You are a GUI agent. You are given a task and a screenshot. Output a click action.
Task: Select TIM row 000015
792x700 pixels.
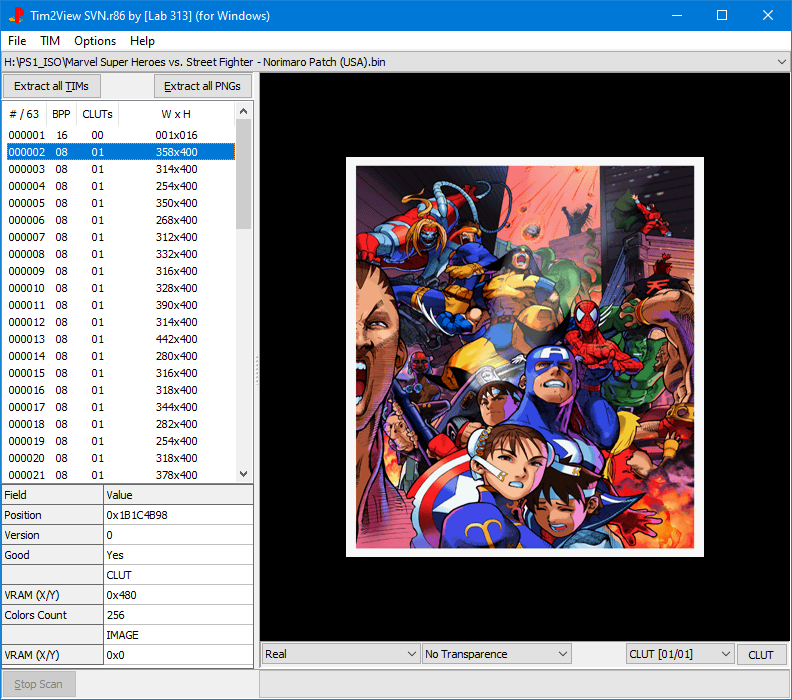point(121,373)
